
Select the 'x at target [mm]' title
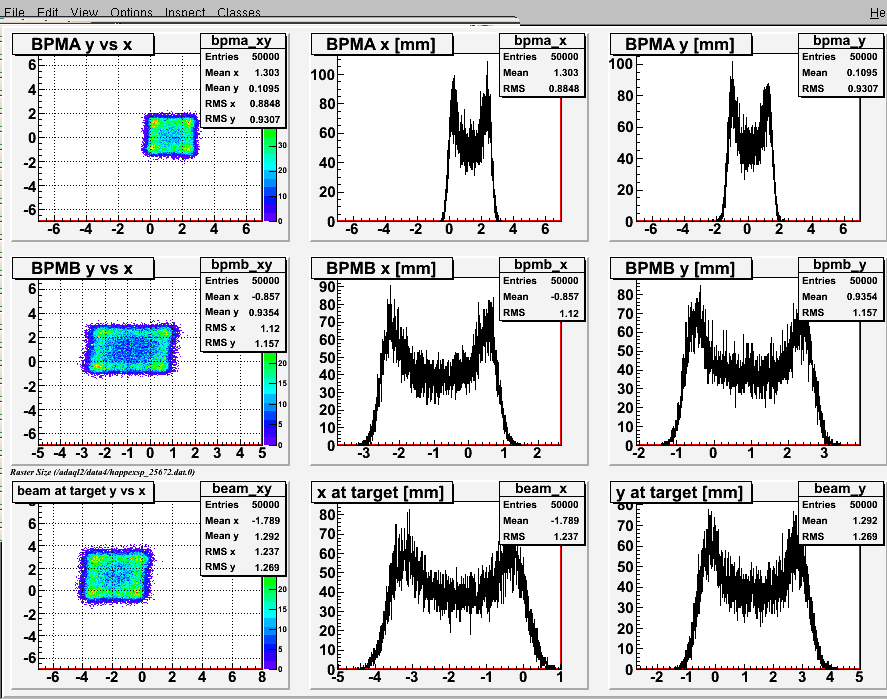point(382,492)
